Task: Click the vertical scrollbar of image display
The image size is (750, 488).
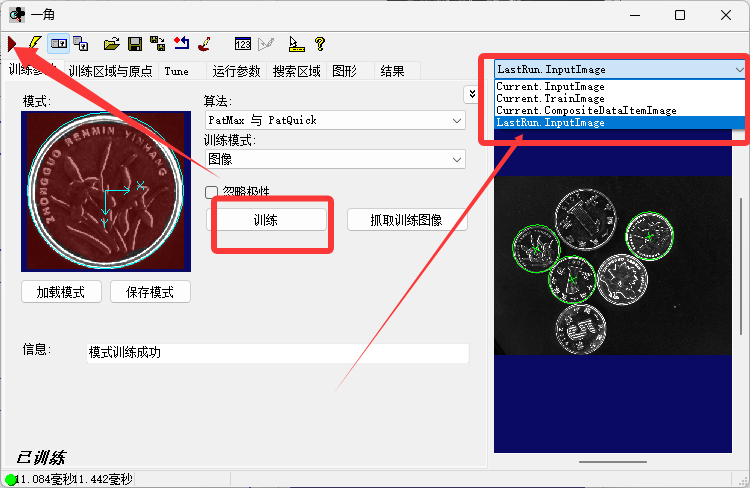Action: coord(741,266)
